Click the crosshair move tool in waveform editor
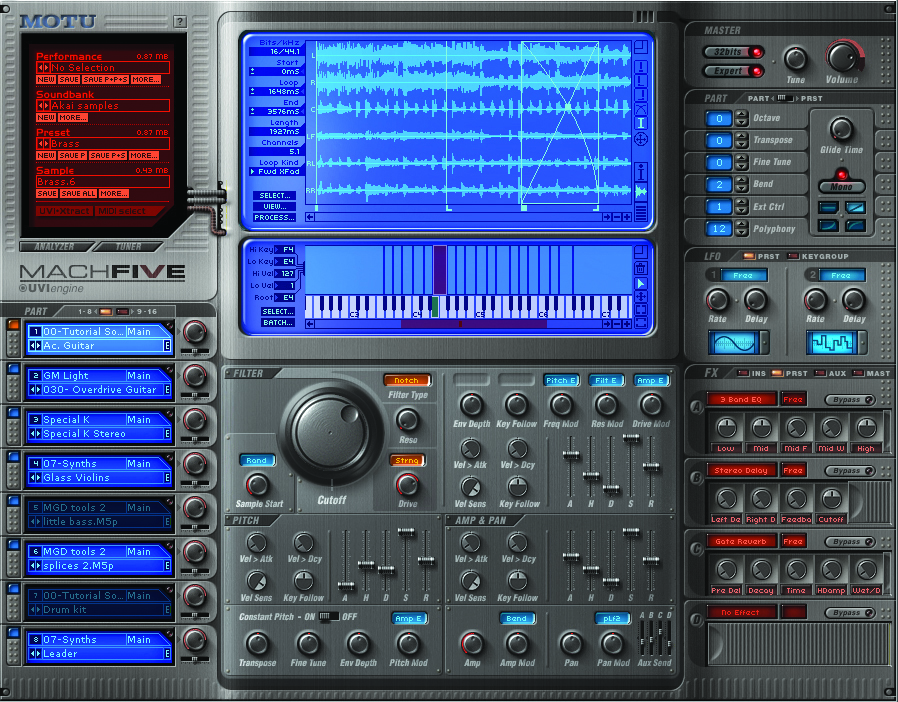This screenshot has height=702, width=898. (x=641, y=139)
